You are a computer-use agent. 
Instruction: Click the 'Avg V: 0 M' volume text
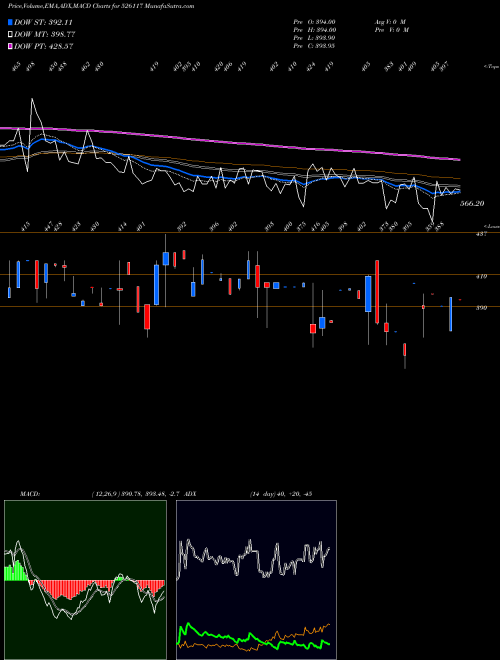[390, 22]
